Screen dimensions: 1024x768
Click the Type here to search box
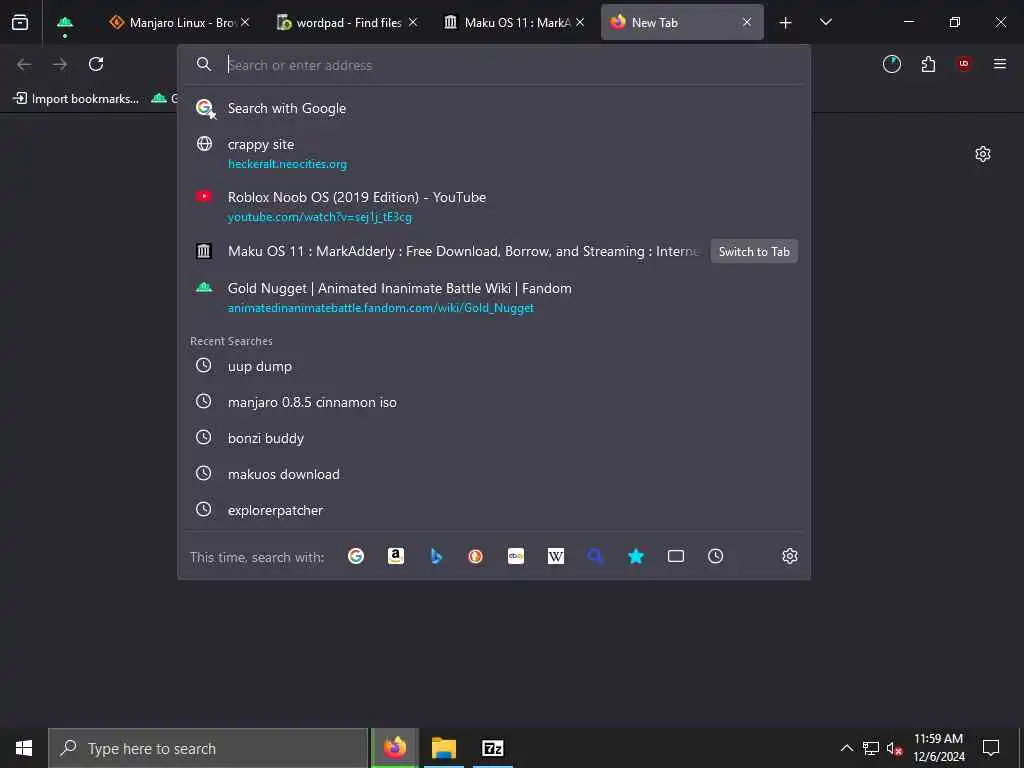click(x=208, y=748)
